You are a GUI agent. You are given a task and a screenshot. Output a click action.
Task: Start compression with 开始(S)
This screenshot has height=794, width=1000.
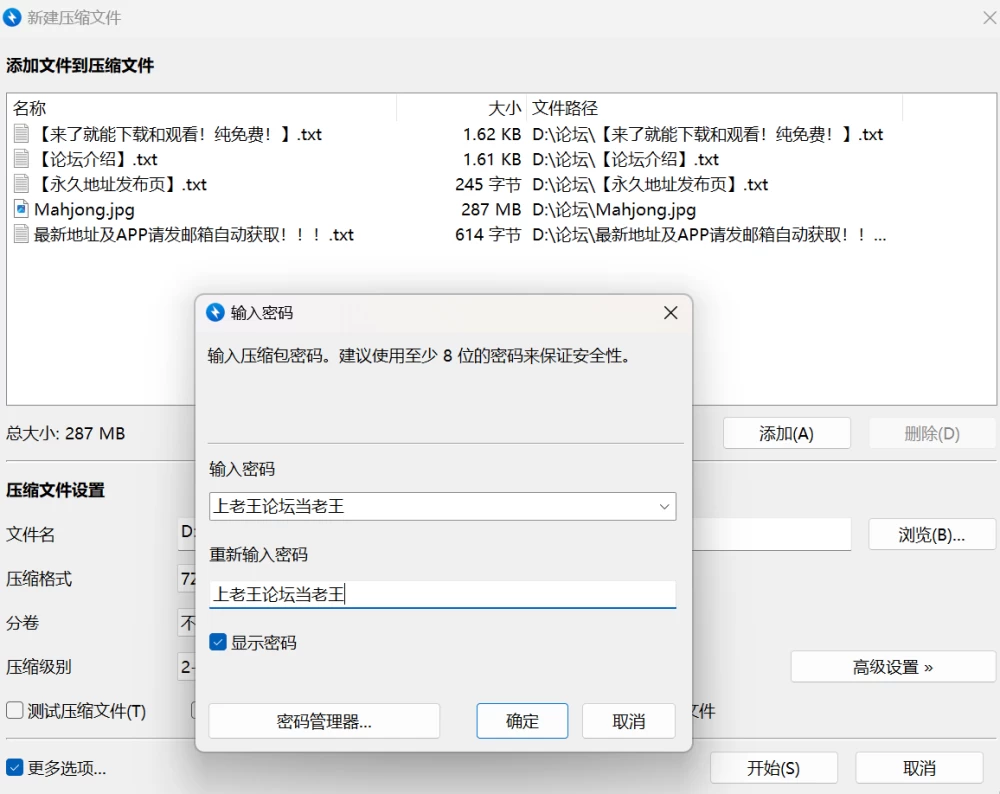coord(774,768)
